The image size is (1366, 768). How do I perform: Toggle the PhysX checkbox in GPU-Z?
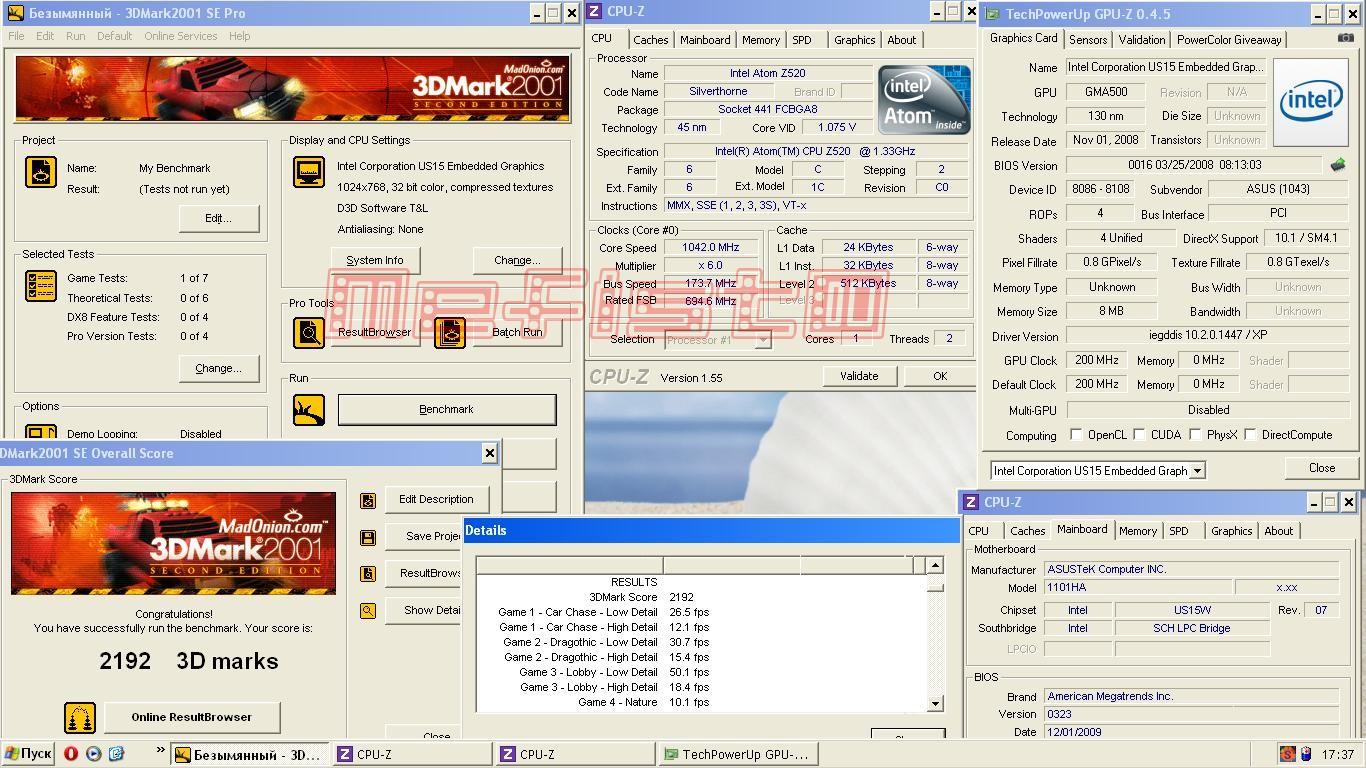pos(1195,435)
